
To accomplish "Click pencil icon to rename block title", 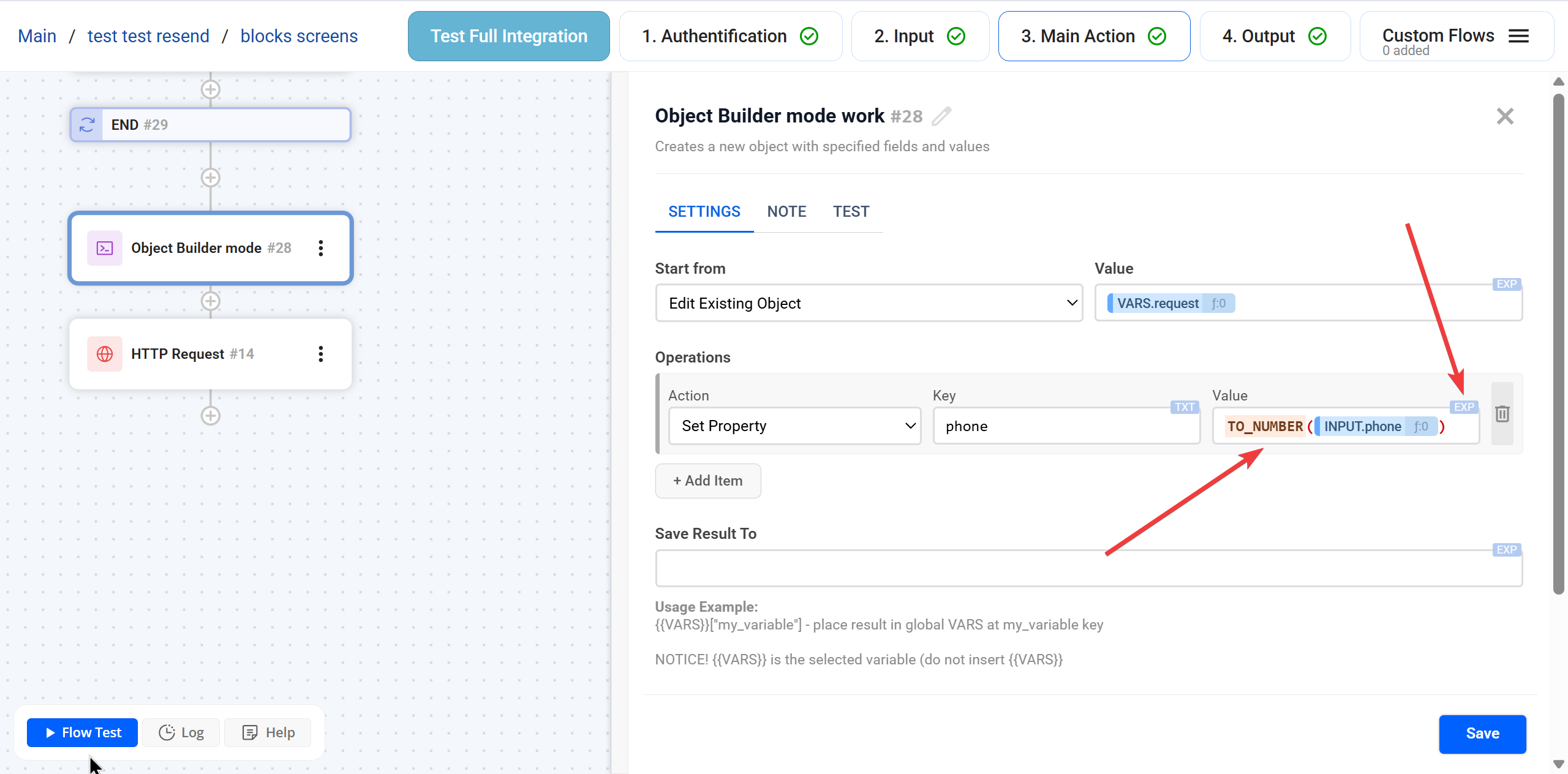I will click(x=941, y=116).
